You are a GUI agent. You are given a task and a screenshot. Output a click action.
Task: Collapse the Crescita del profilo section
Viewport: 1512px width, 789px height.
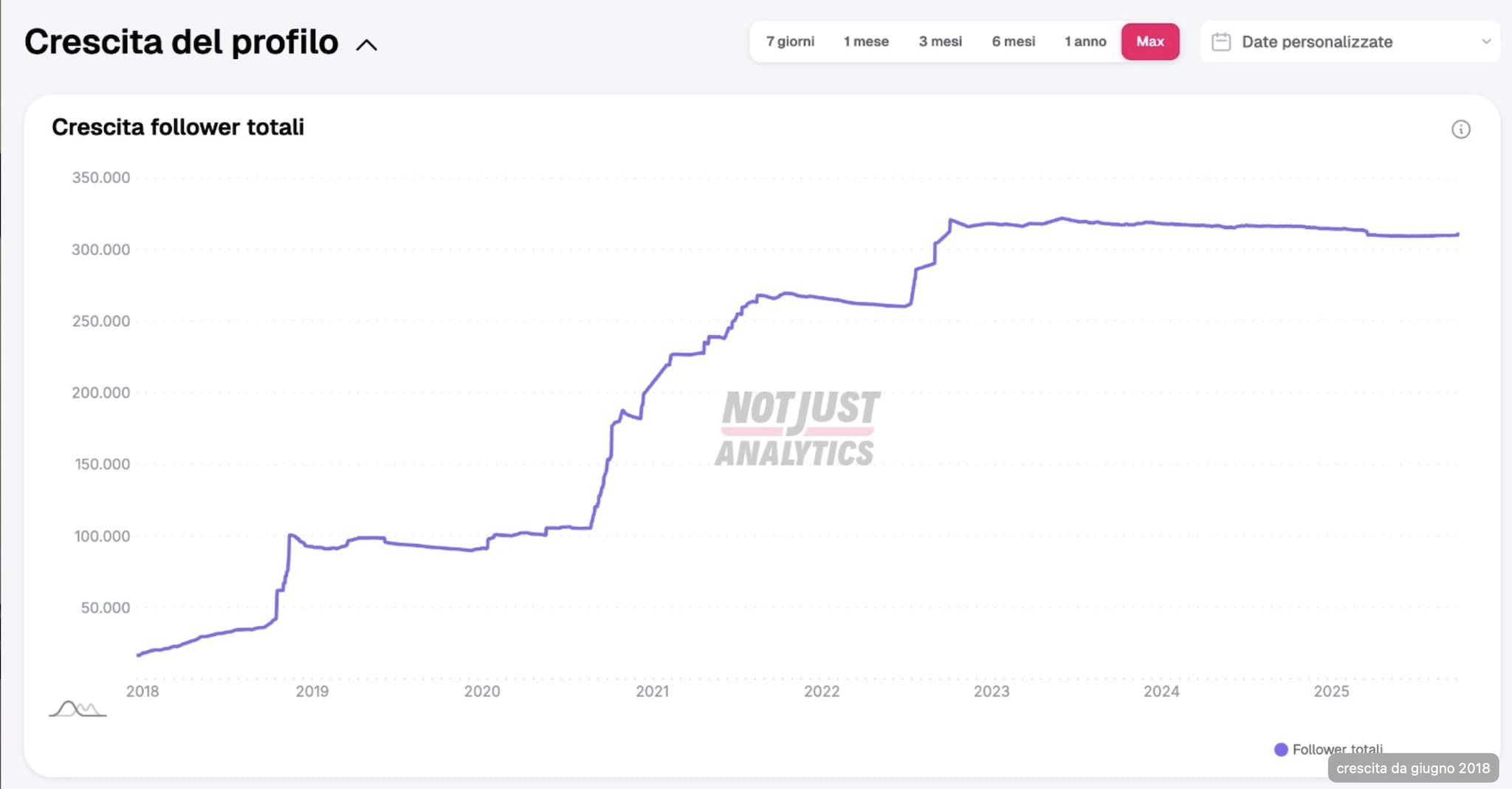[367, 44]
